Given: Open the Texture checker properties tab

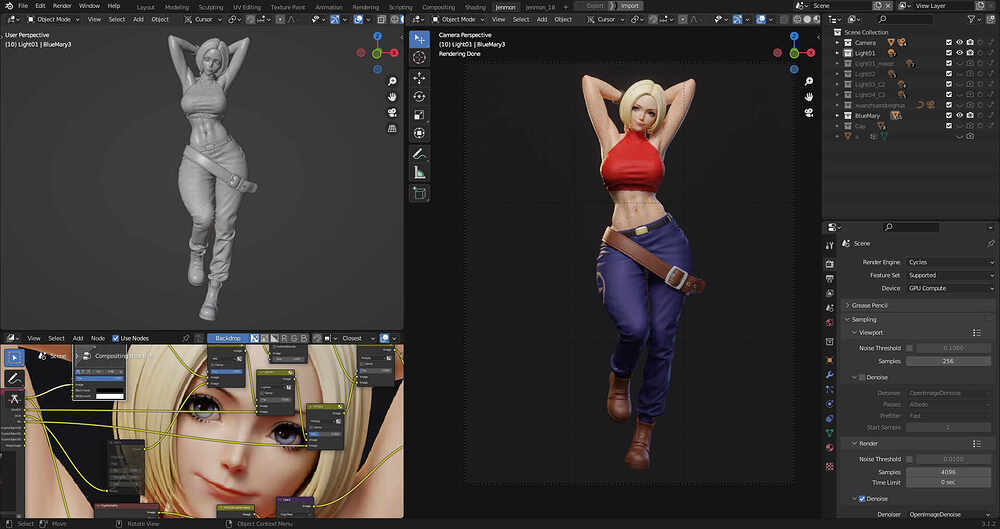Looking at the screenshot, I should tap(830, 466).
